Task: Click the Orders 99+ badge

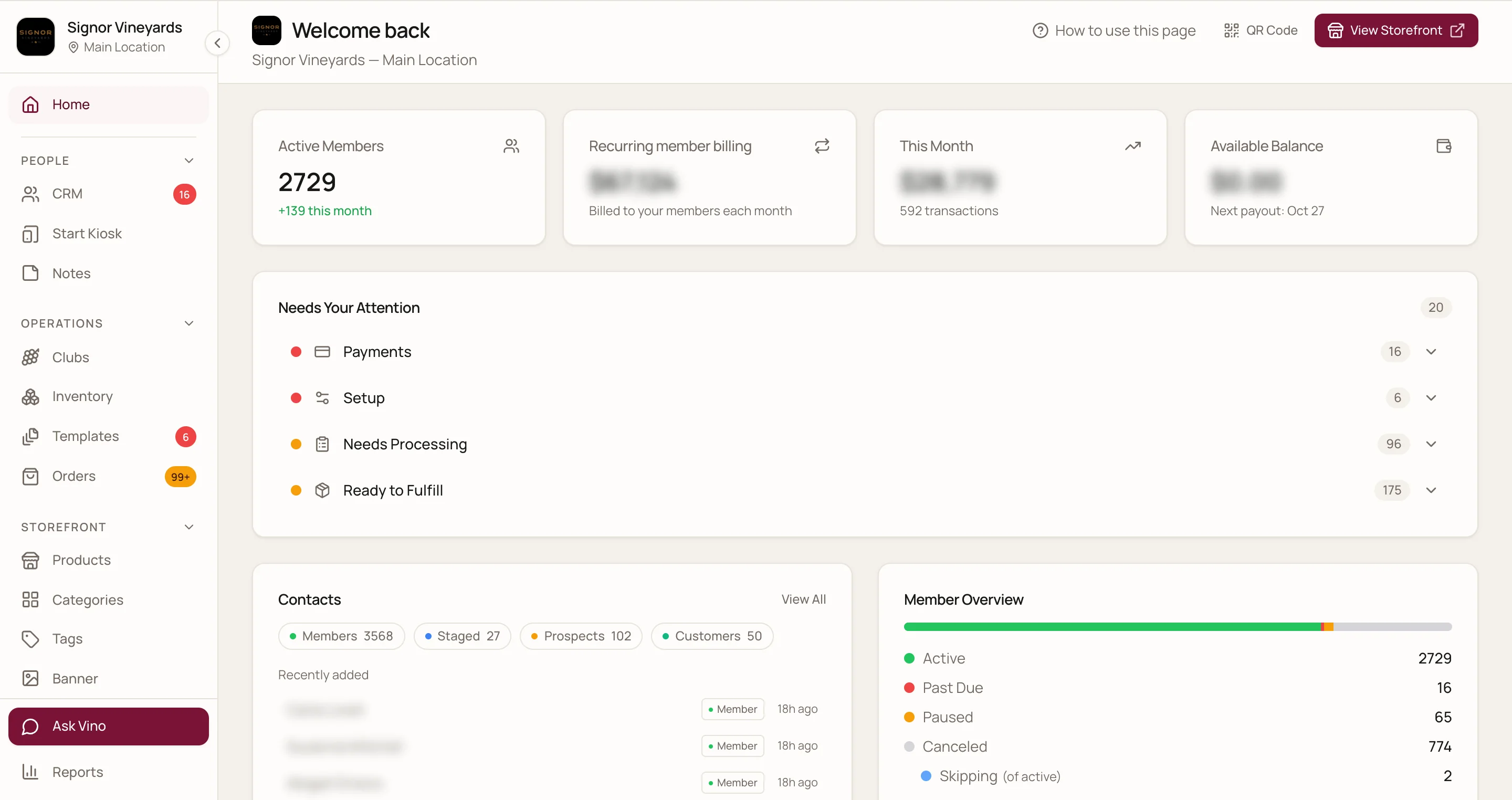Action: click(180, 477)
